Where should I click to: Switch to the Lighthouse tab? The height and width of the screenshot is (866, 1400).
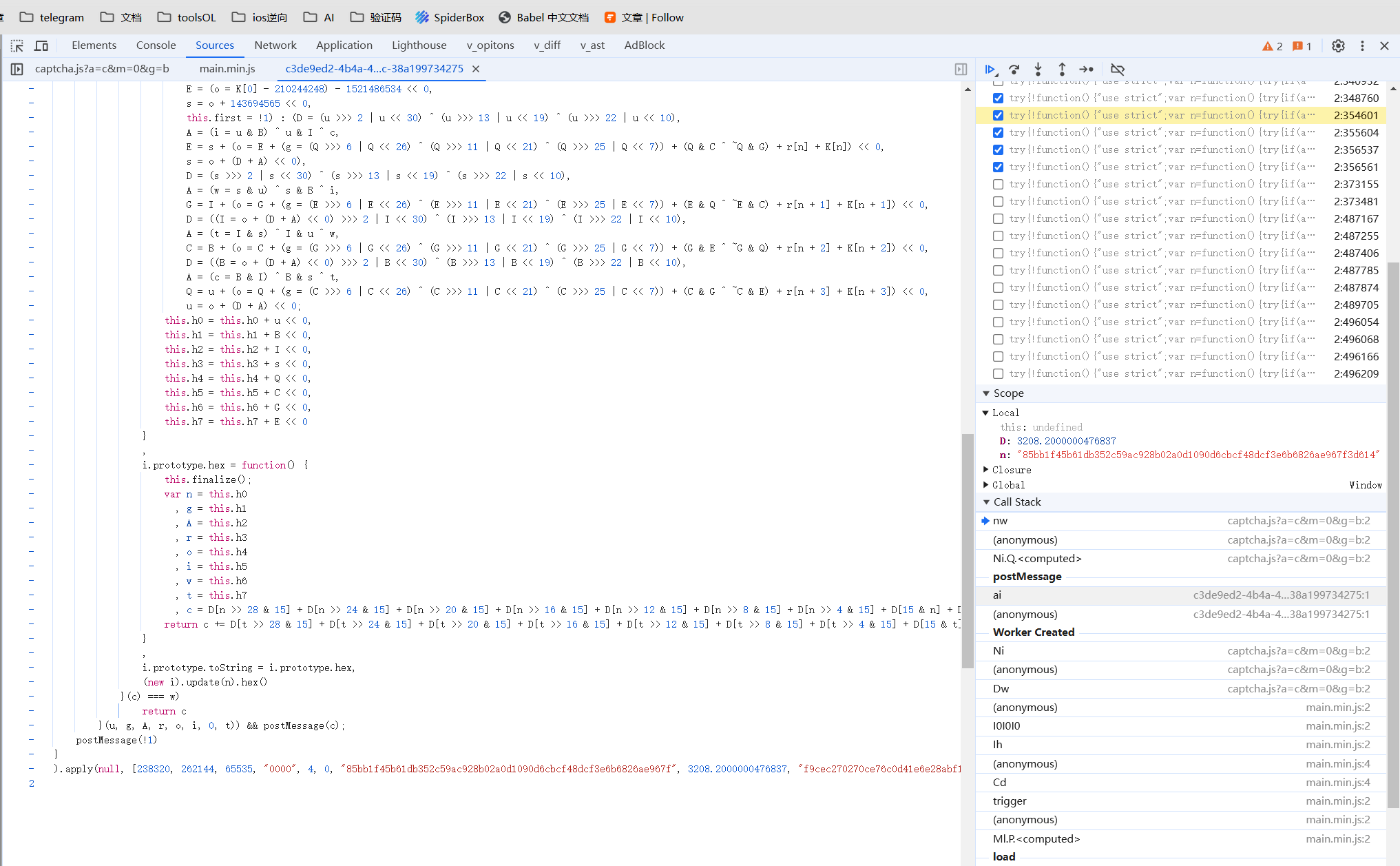[419, 45]
